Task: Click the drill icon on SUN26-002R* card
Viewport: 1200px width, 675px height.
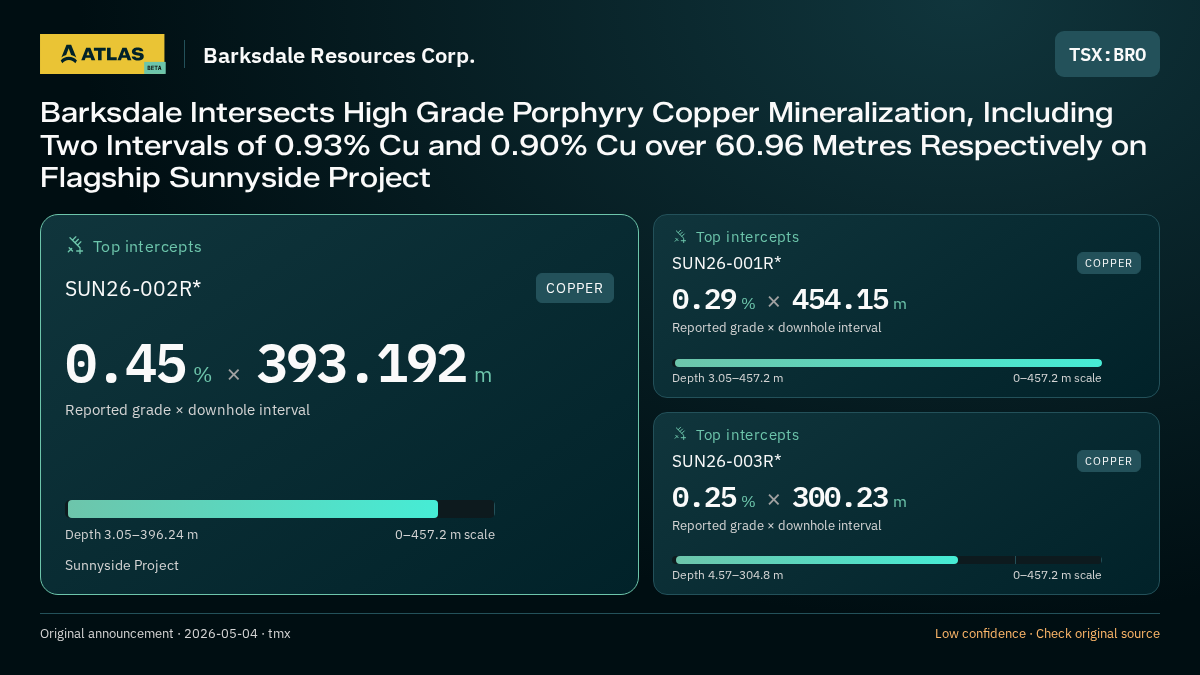Action: (75, 246)
